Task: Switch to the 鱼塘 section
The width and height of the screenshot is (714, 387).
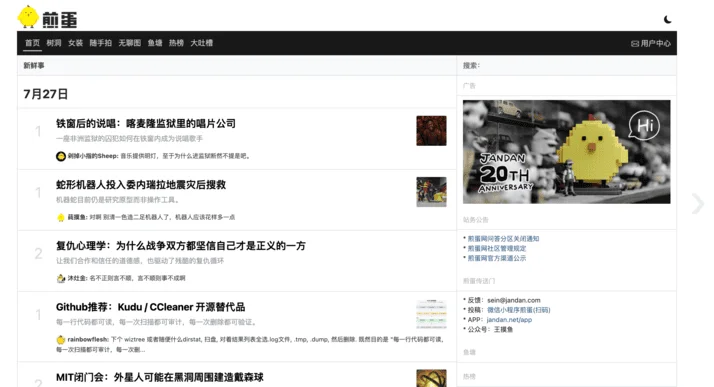Action: coord(155,43)
